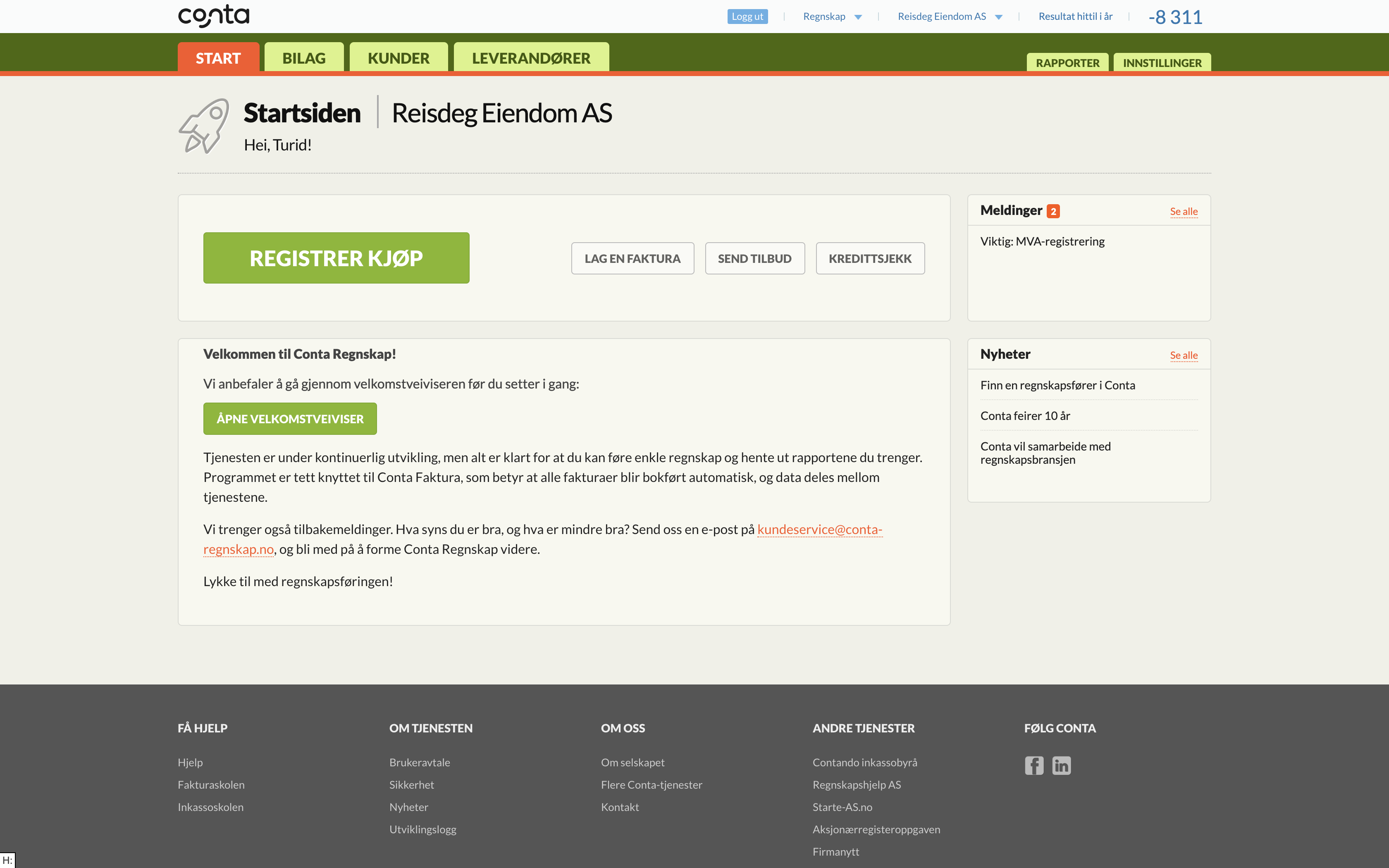
Task: Open news Conta vil samarbeide med regnskapsbransjen
Action: click(1046, 453)
